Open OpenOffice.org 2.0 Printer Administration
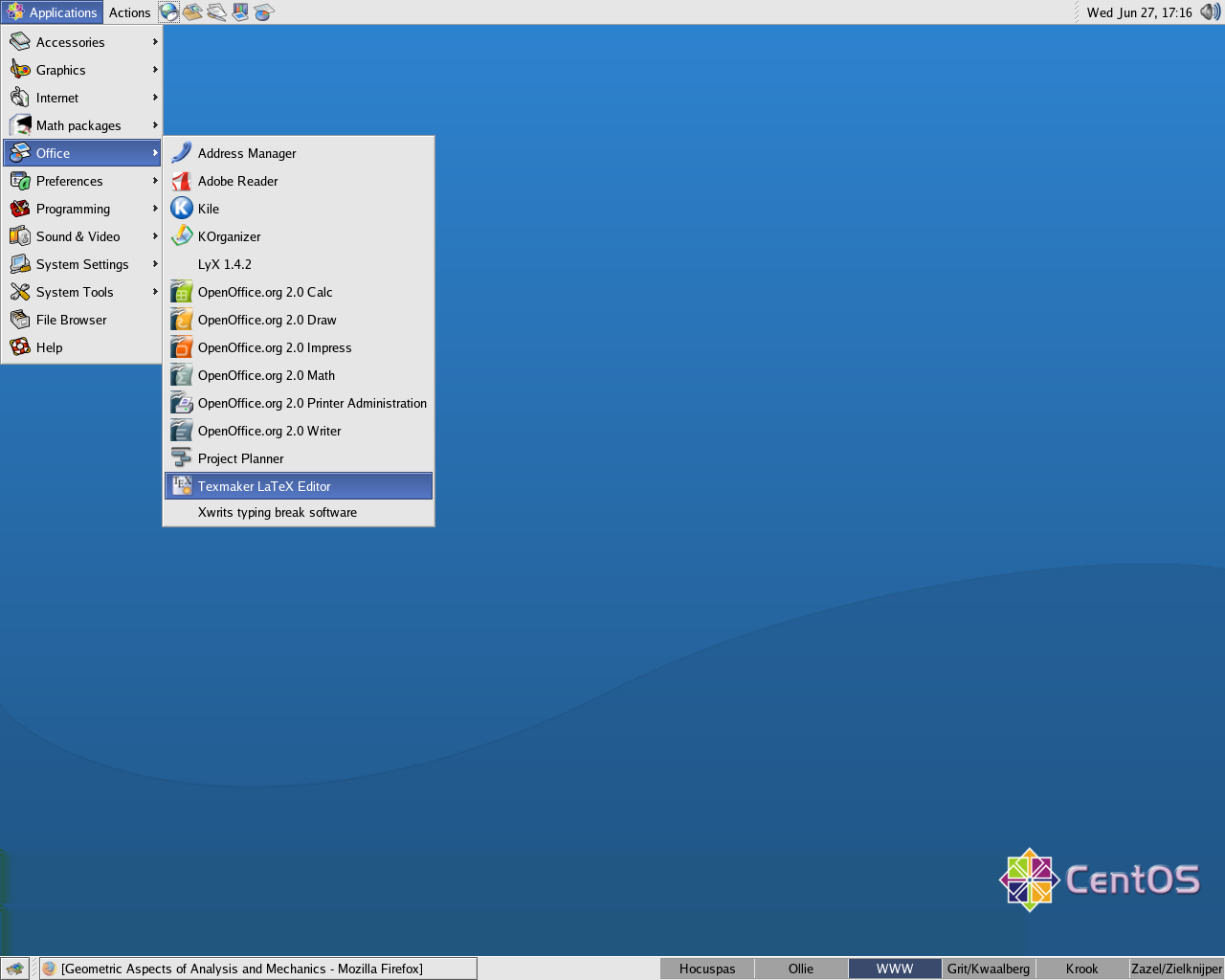The image size is (1225, 980). (299, 403)
